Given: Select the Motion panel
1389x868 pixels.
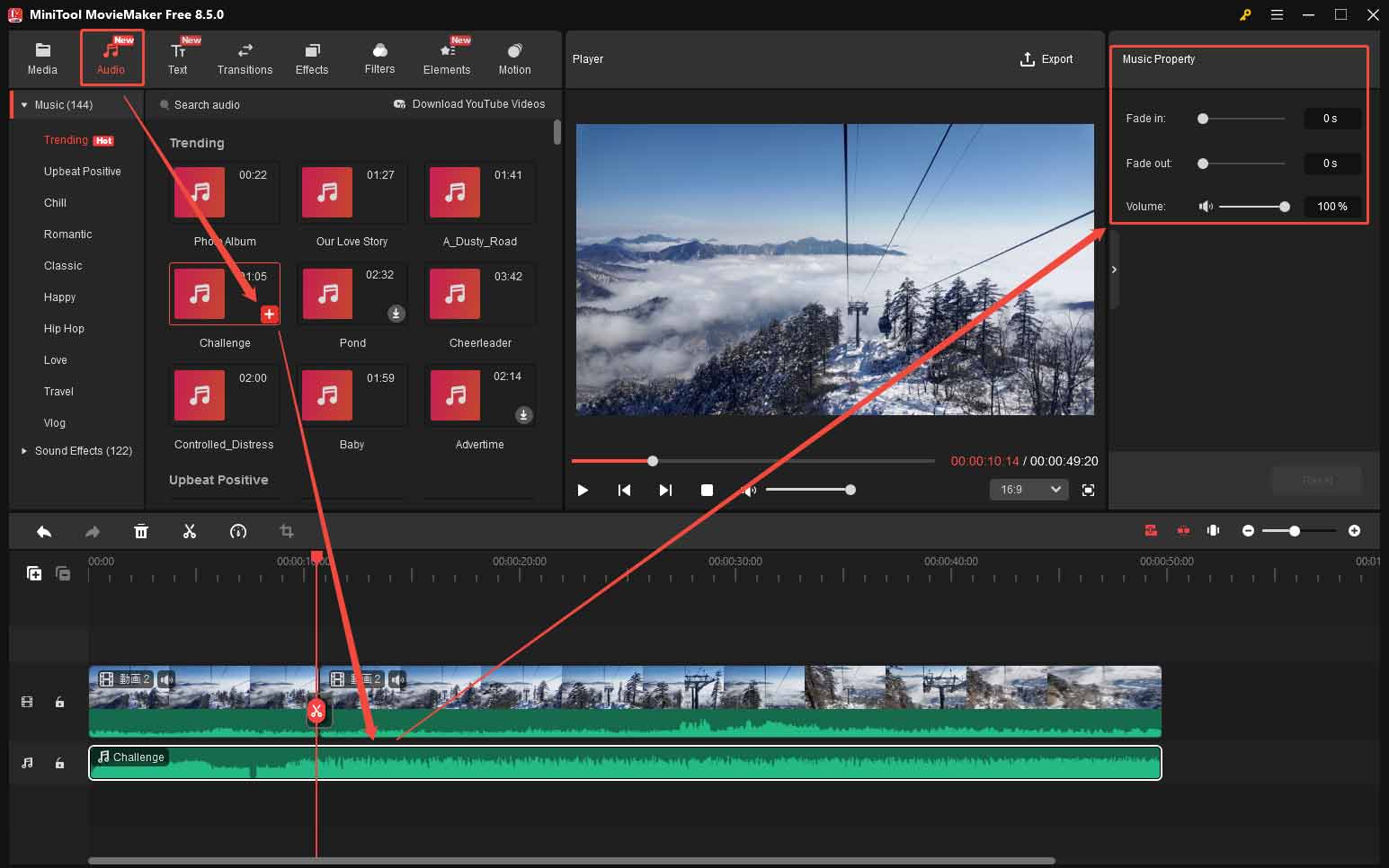Looking at the screenshot, I should point(513,58).
